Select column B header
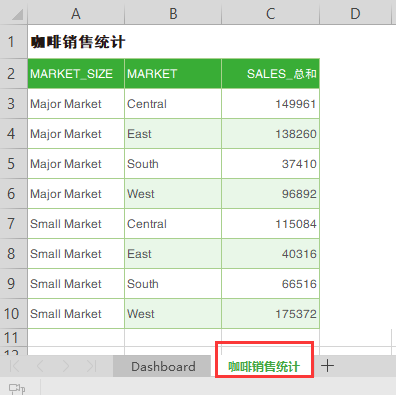The image size is (396, 395). (x=173, y=14)
